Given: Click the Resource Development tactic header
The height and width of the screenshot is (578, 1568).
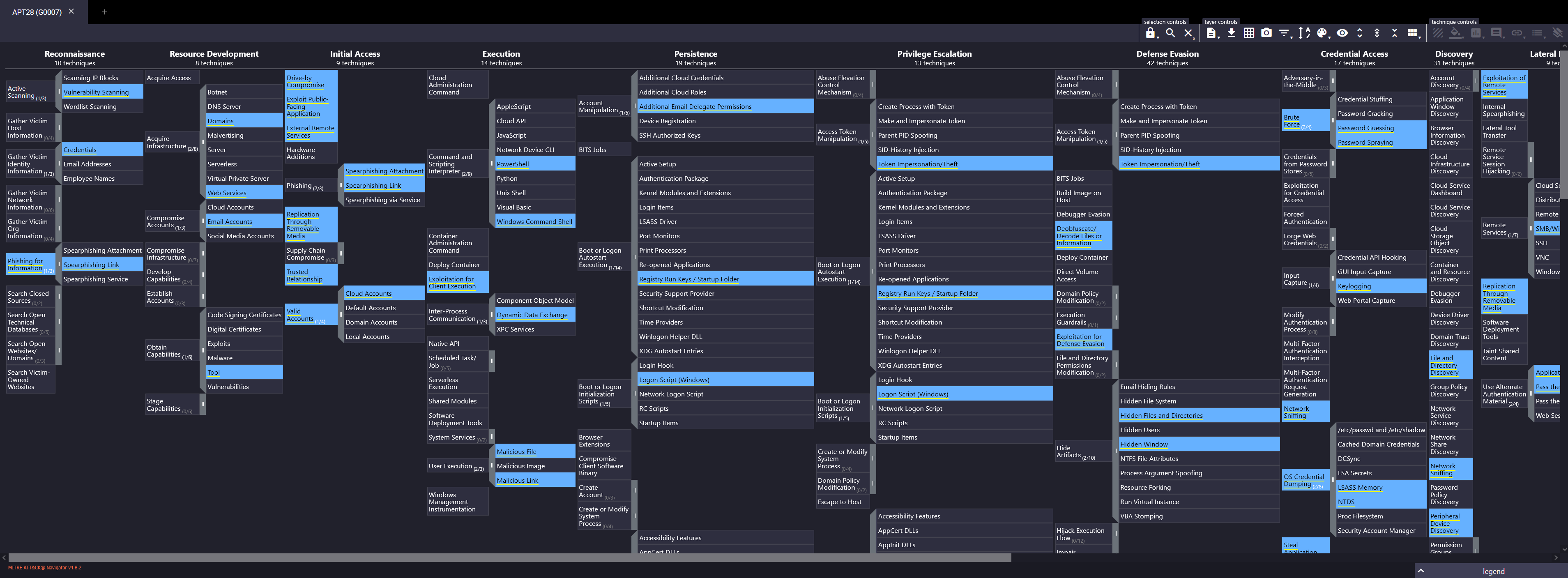Looking at the screenshot, I should (214, 53).
